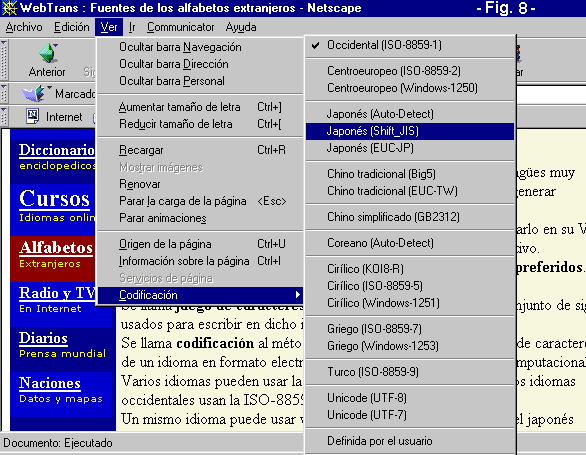Click the Anterior back arrow icon
586x455 pixels.
click(x=48, y=53)
